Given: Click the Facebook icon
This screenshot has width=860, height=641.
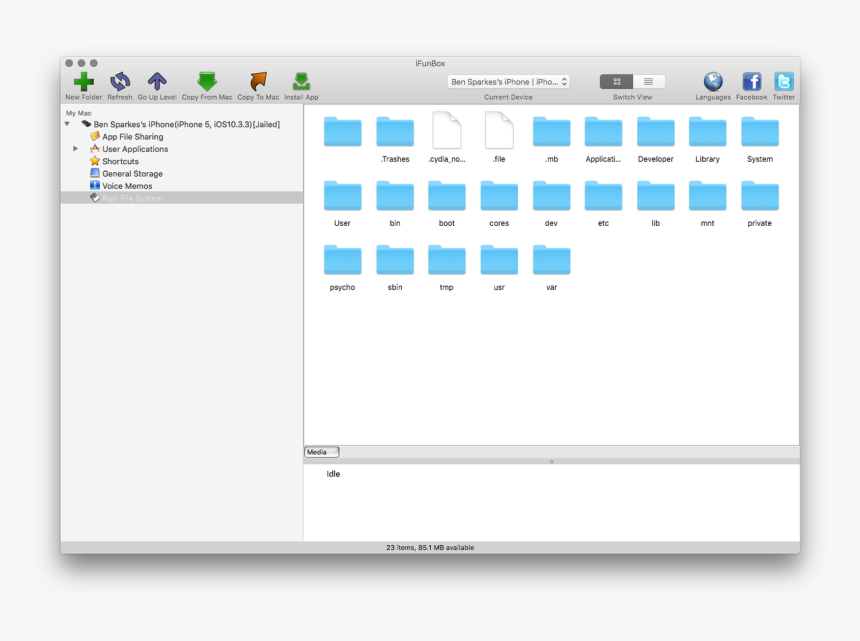Looking at the screenshot, I should pyautogui.click(x=751, y=80).
